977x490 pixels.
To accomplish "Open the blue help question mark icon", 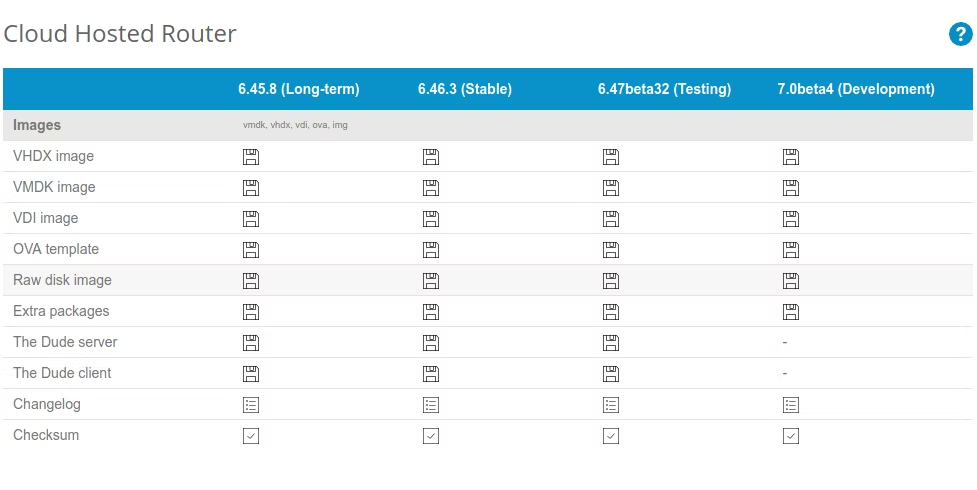I will pyautogui.click(x=960, y=35).
